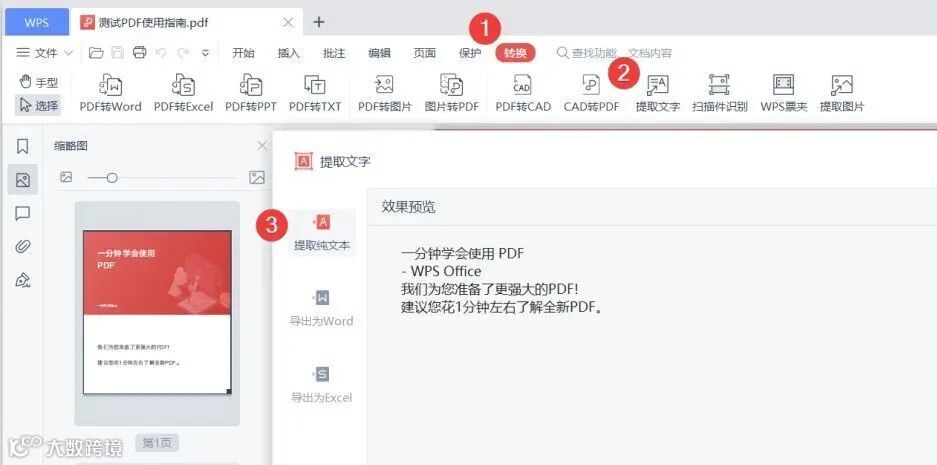Screen dimensions: 937x465
Task: Open the 扫描件识别 tool
Action: 719,93
